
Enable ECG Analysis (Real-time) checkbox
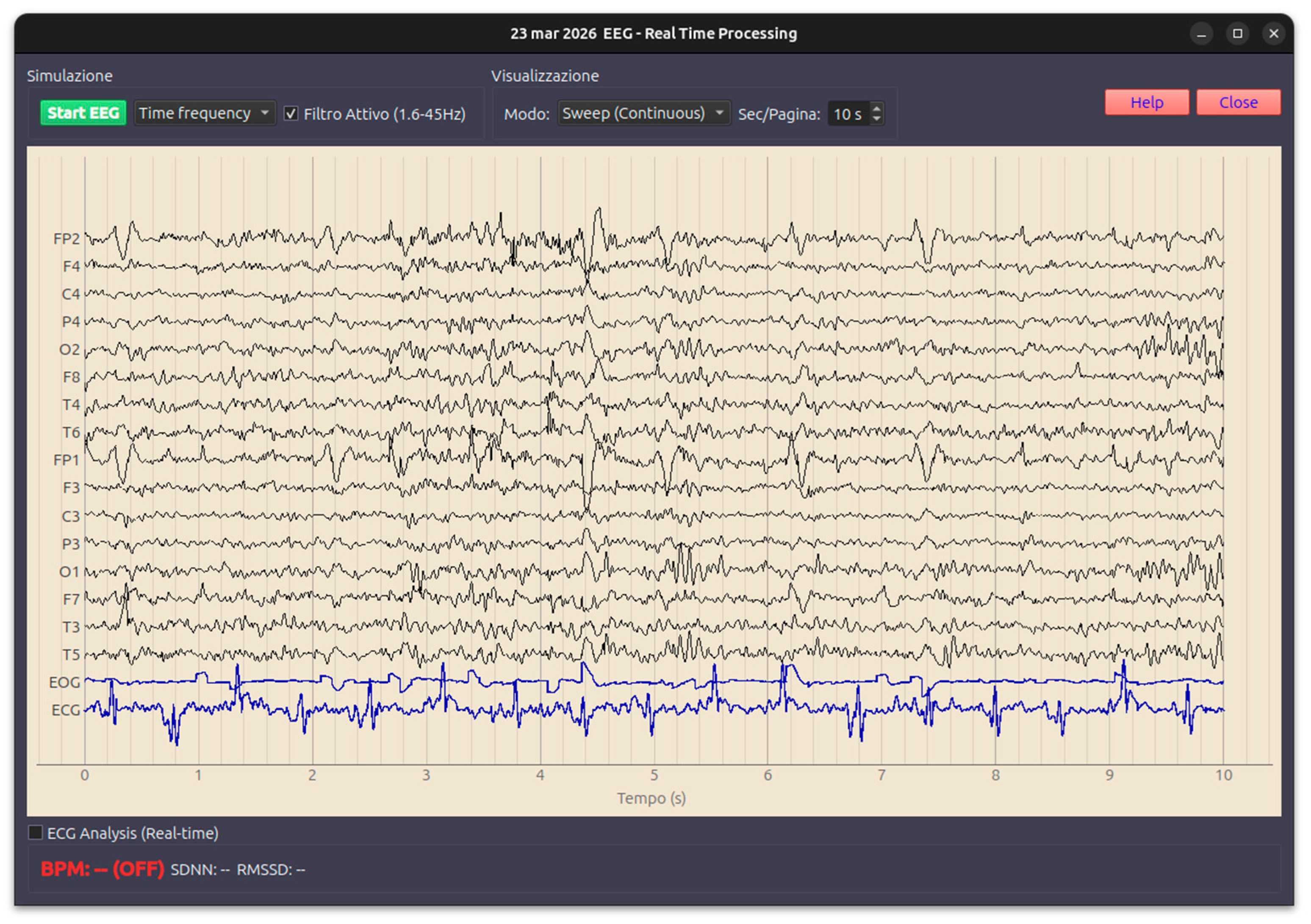tap(36, 832)
